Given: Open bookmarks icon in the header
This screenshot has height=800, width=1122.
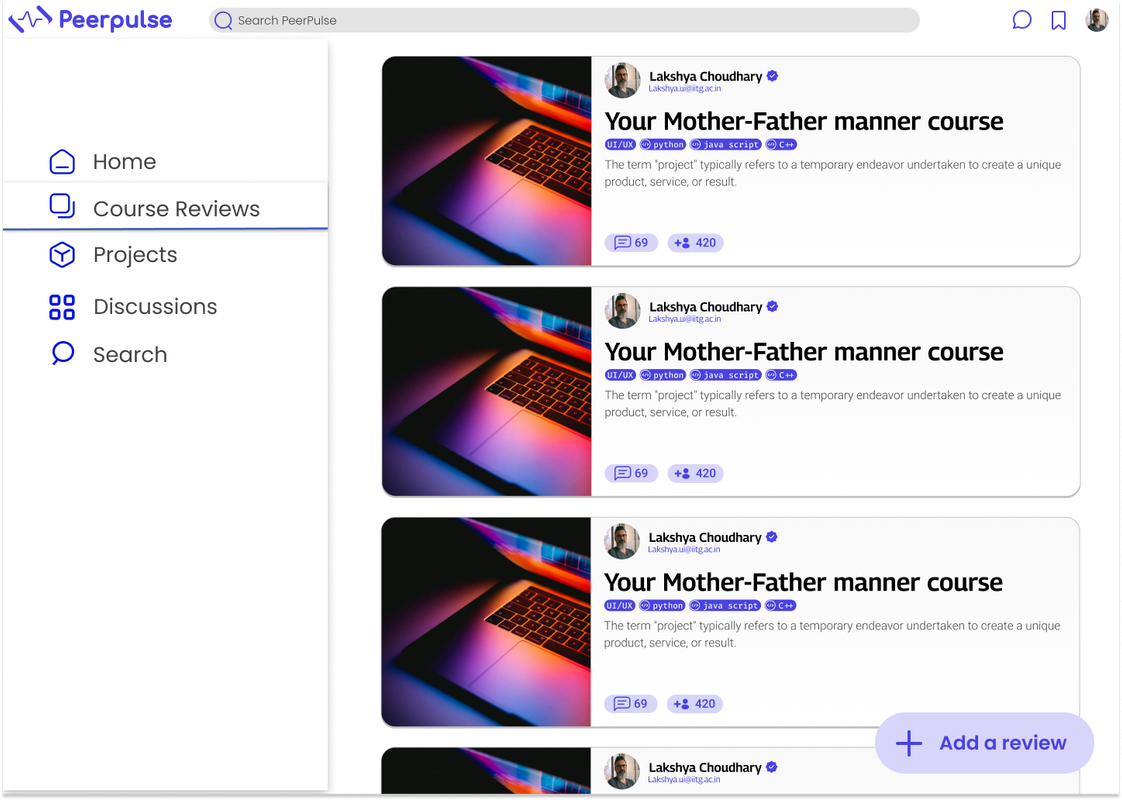Looking at the screenshot, I should [x=1058, y=20].
